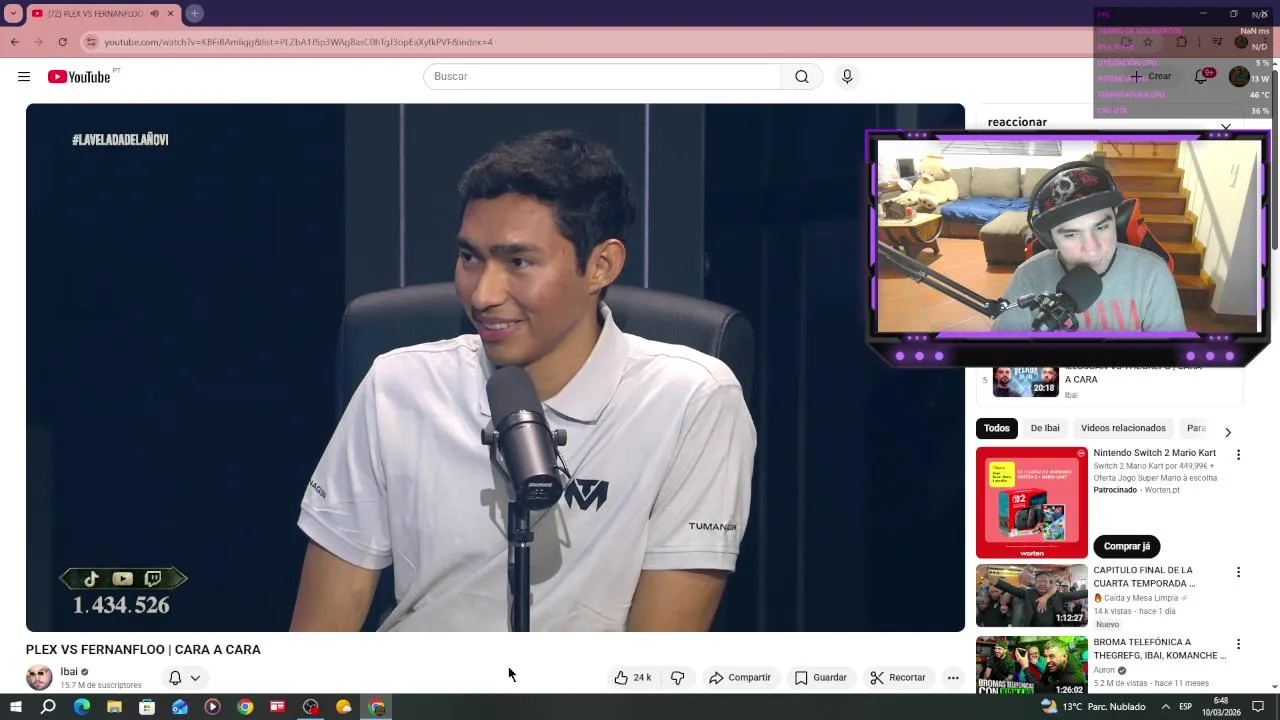The height and width of the screenshot is (720, 1280).
Task: Open tab search dropdown in browser
Action: point(13,14)
